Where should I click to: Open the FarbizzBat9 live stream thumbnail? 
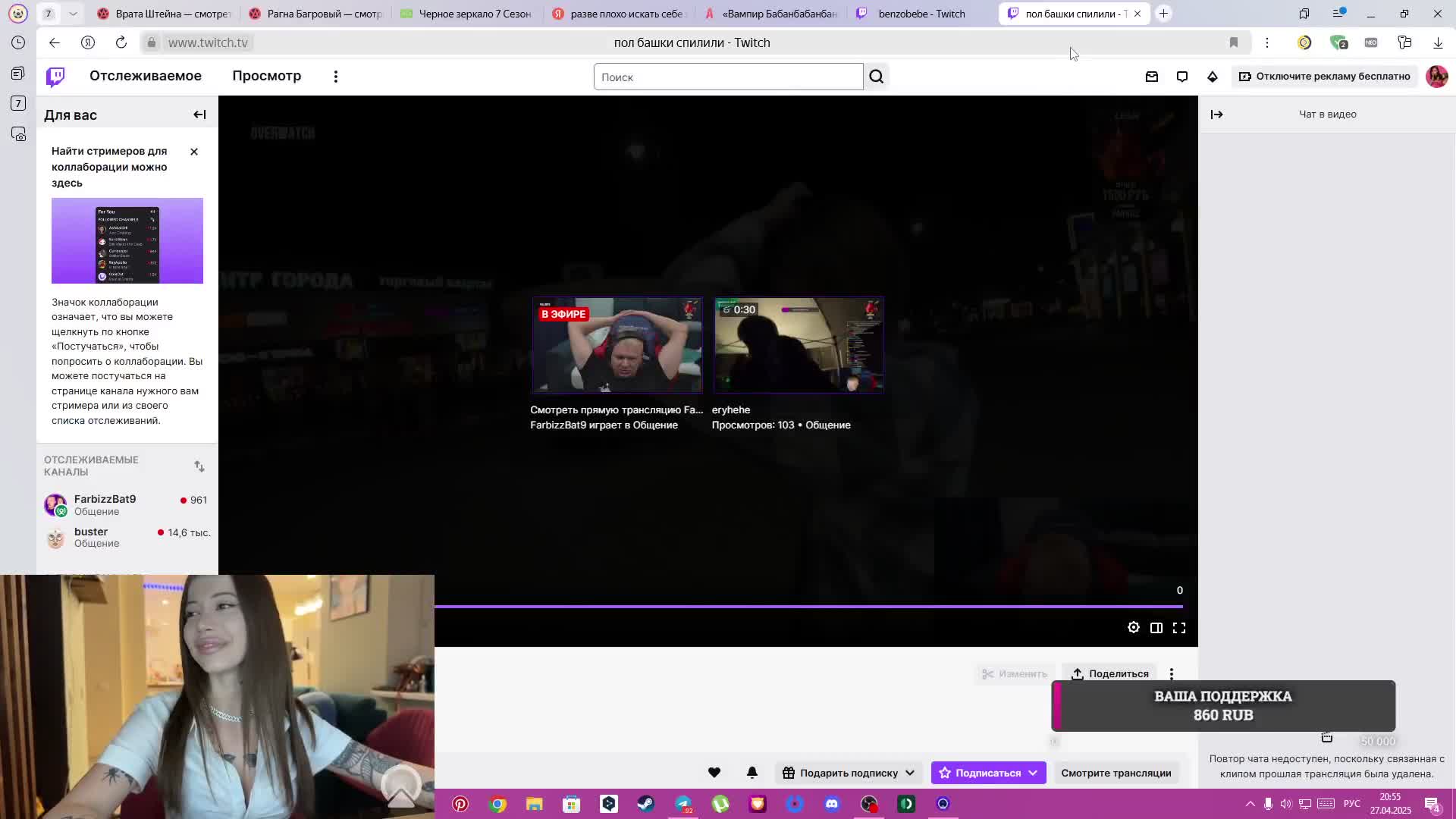coord(617,346)
